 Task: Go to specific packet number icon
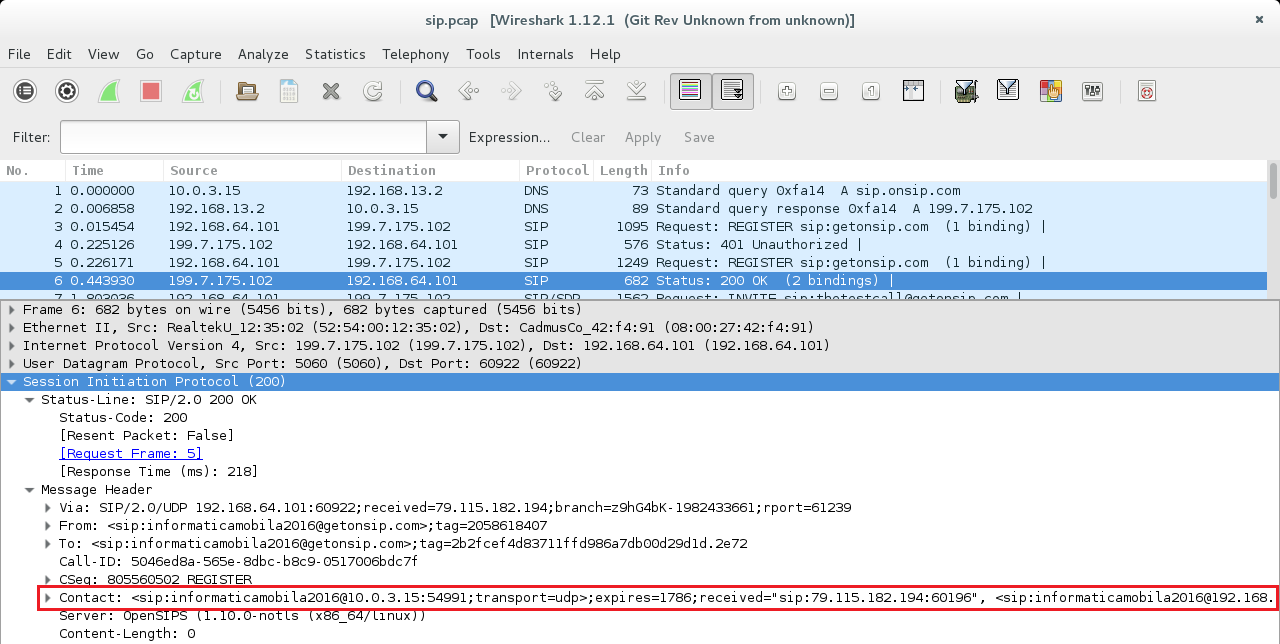(x=553, y=92)
